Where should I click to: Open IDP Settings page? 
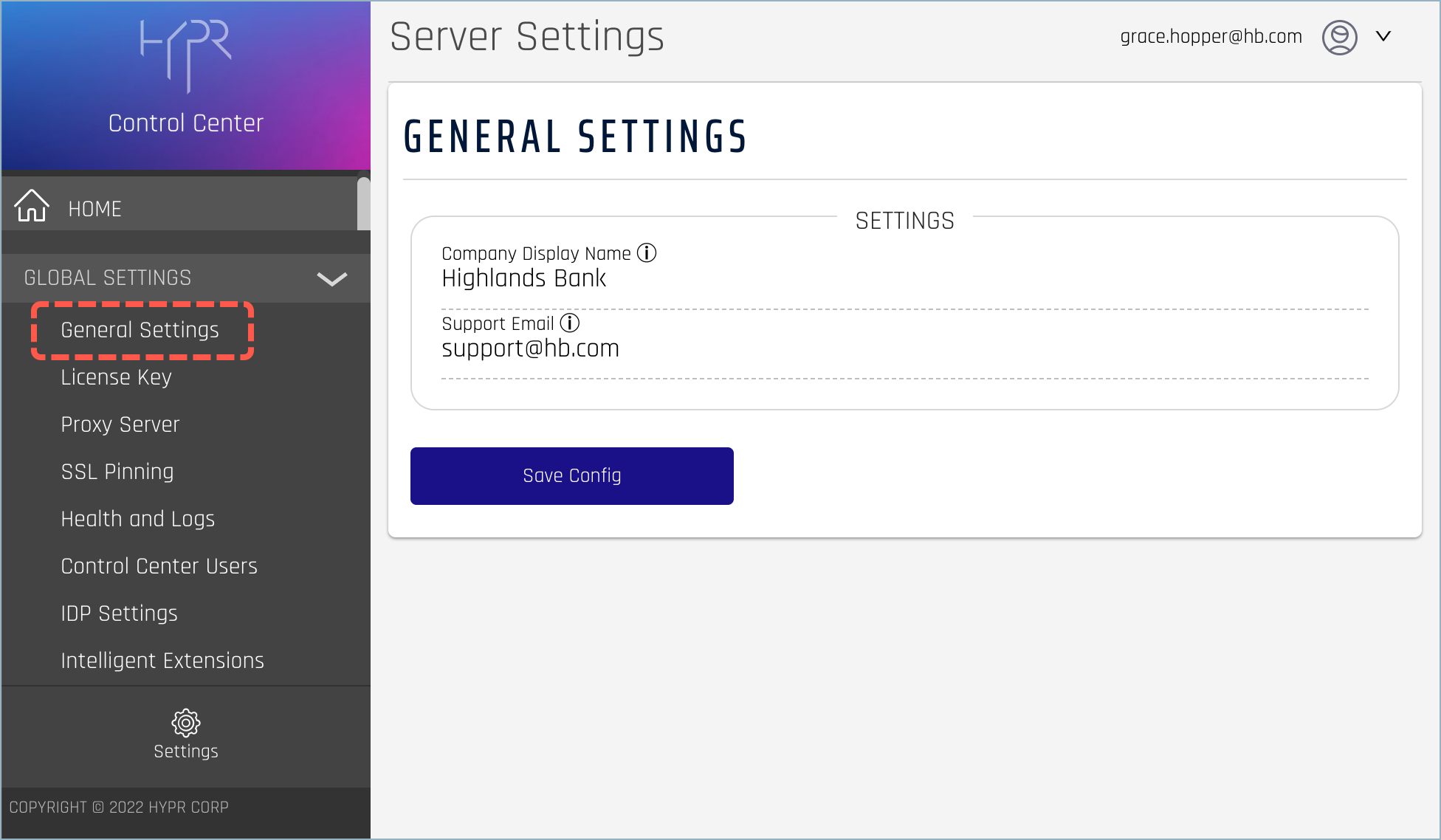pos(120,613)
